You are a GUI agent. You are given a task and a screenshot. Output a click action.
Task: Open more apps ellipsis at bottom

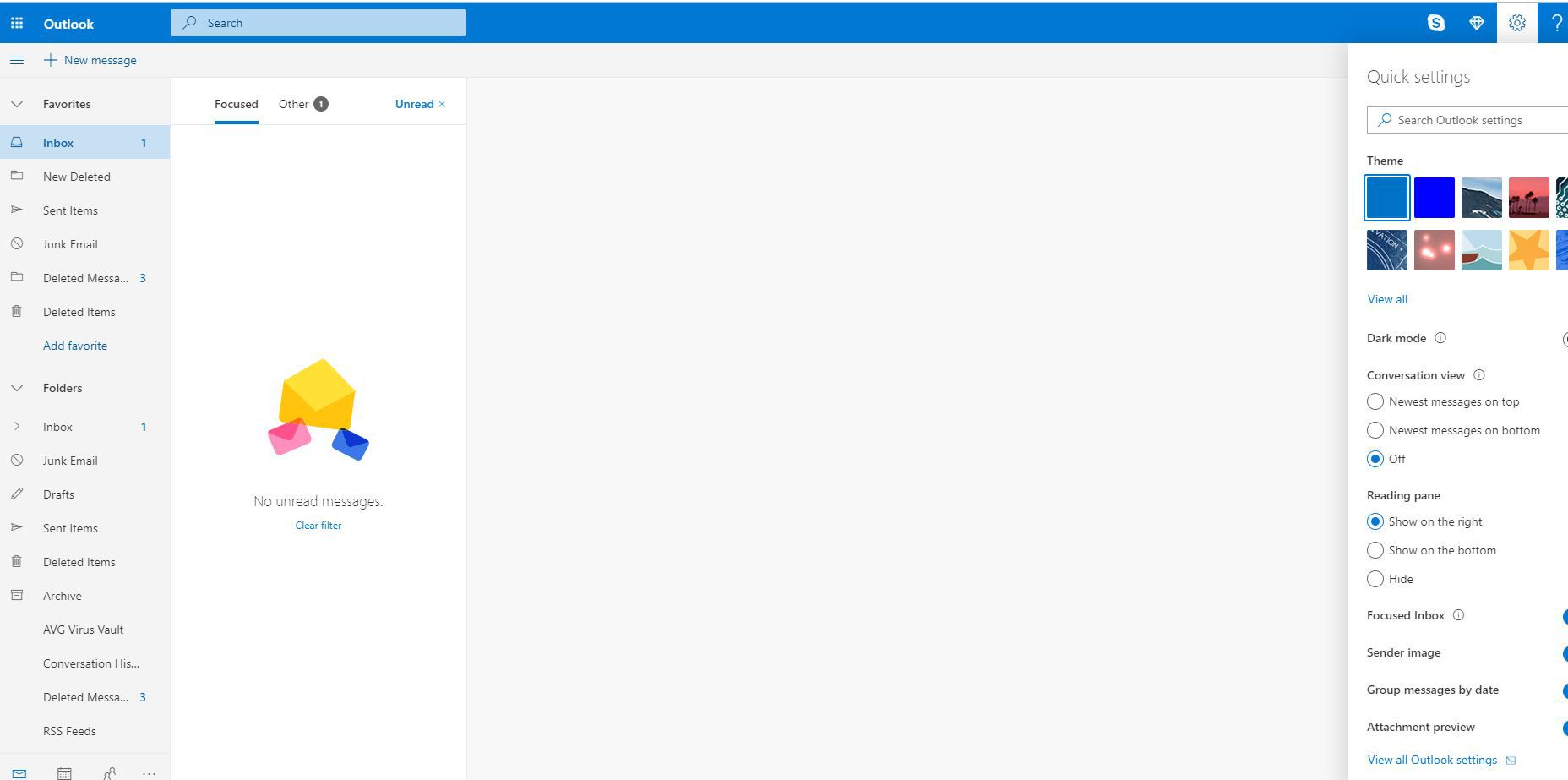click(149, 772)
